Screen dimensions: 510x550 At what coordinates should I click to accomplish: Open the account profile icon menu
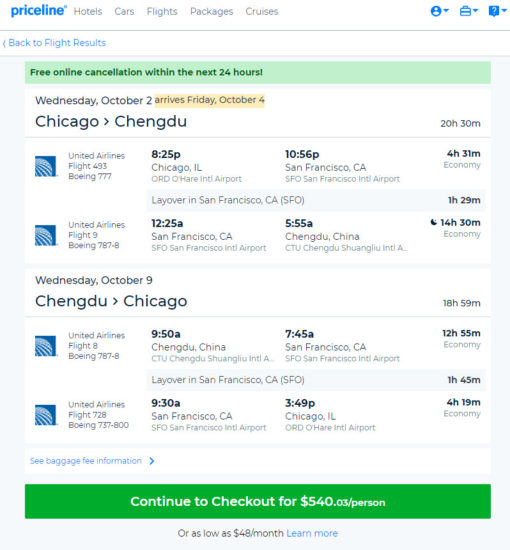(x=436, y=11)
